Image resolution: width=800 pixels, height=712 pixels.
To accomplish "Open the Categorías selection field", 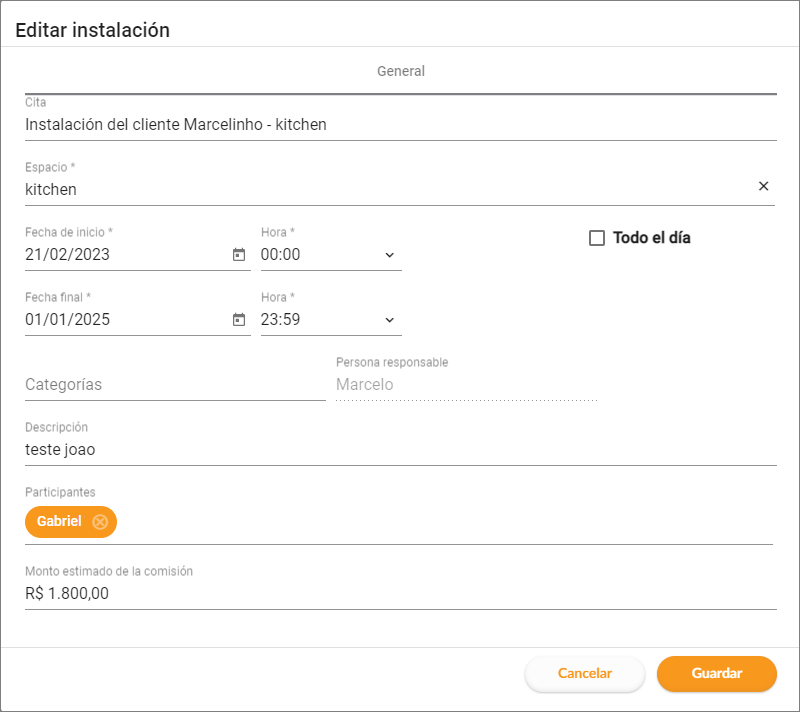I will pyautogui.click(x=175, y=385).
